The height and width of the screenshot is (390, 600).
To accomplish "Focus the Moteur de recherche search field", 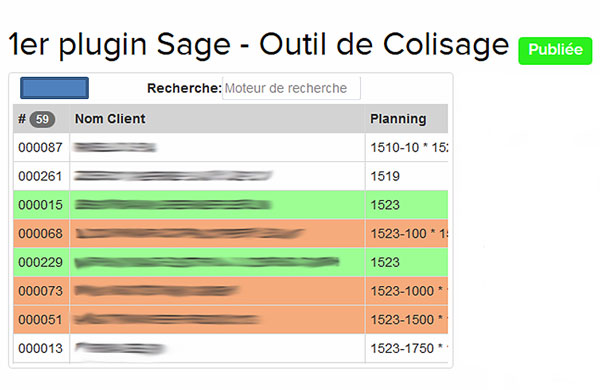I will (x=291, y=88).
